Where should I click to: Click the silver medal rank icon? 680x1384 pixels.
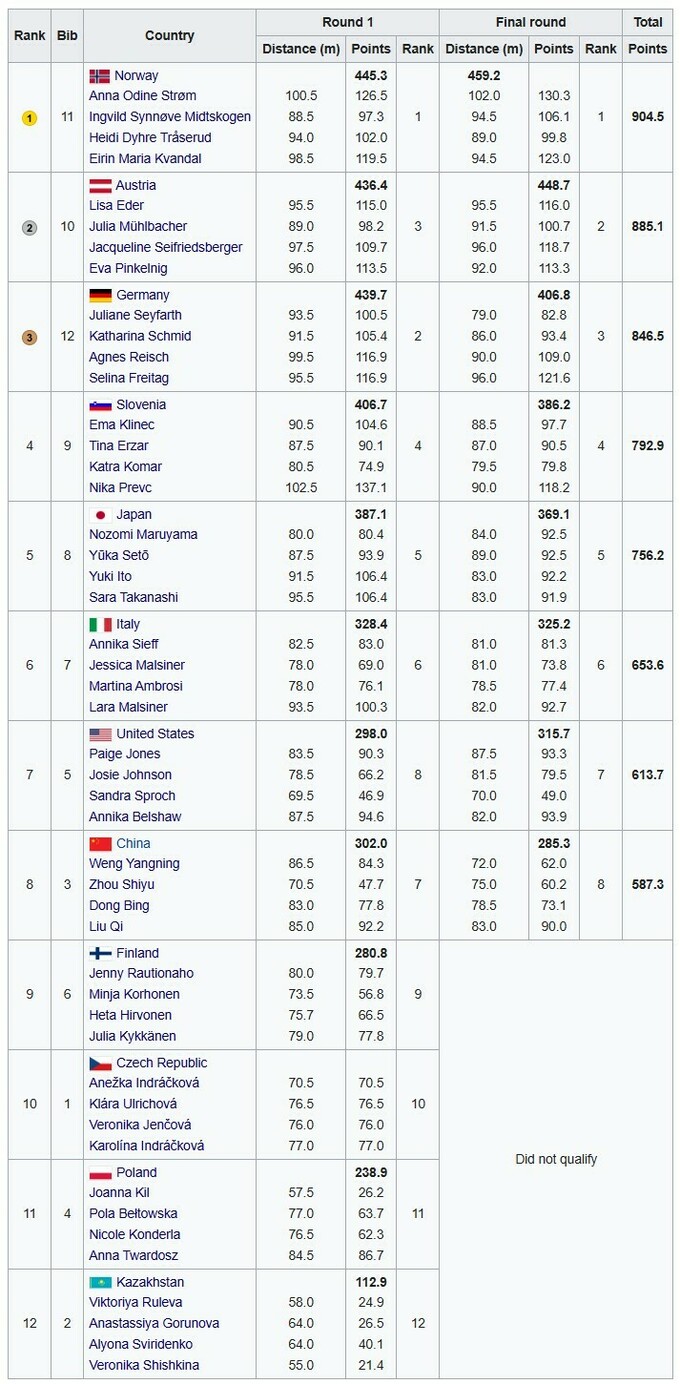[30, 227]
